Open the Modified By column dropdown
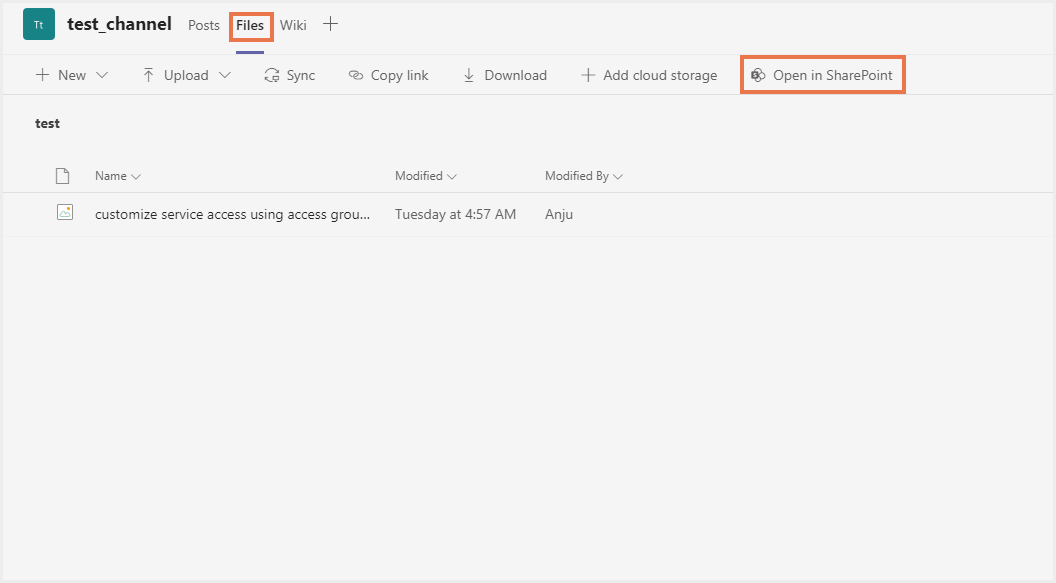Screen dimensions: 1056x583 point(618,176)
